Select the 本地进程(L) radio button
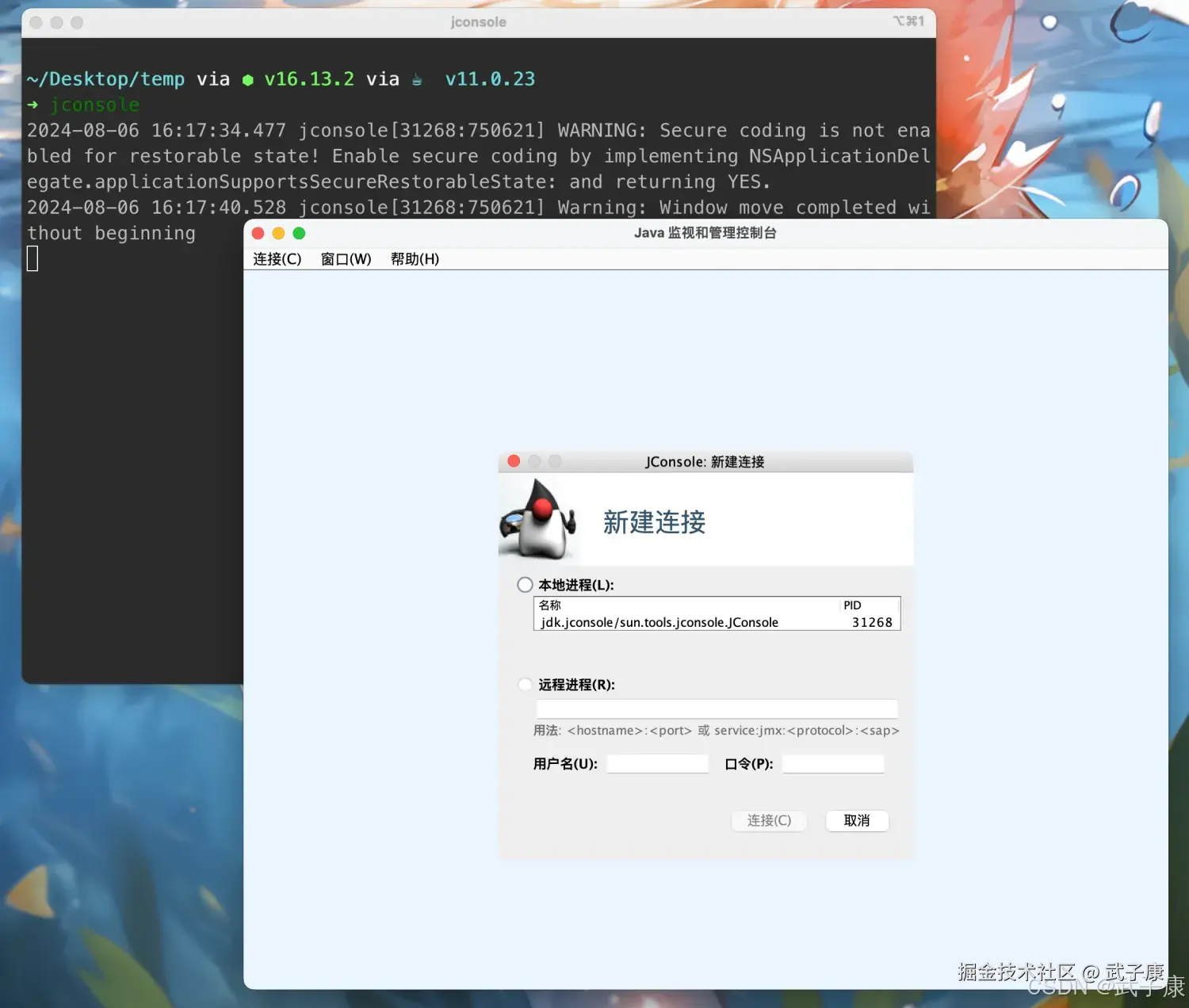Viewport: 1189px width, 1008px height. click(525, 585)
